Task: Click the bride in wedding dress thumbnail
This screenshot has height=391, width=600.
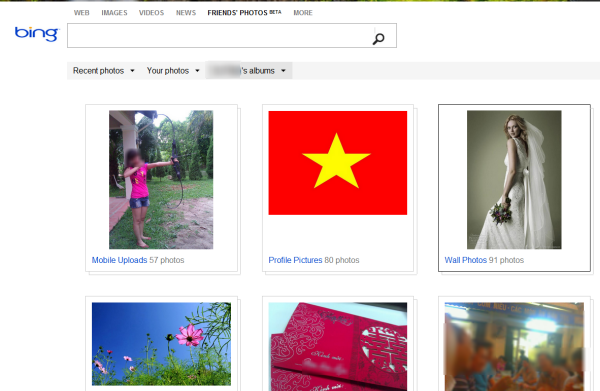Action: pos(514,180)
